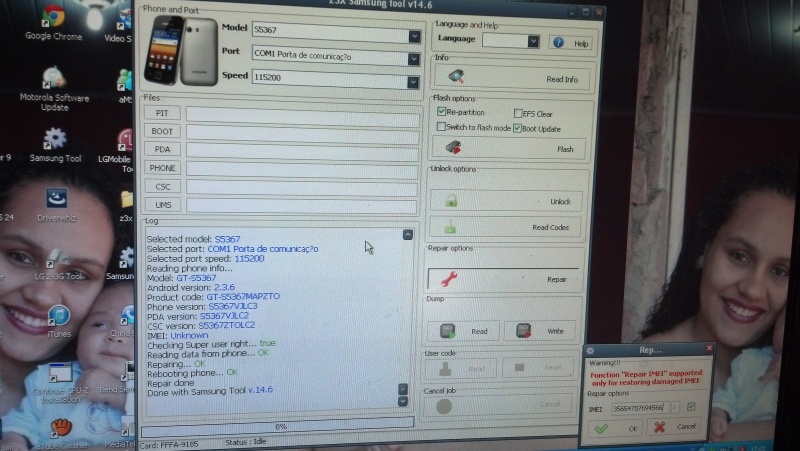800x451 pixels.
Task: Click the BOOT file button
Action: pyautogui.click(x=162, y=131)
